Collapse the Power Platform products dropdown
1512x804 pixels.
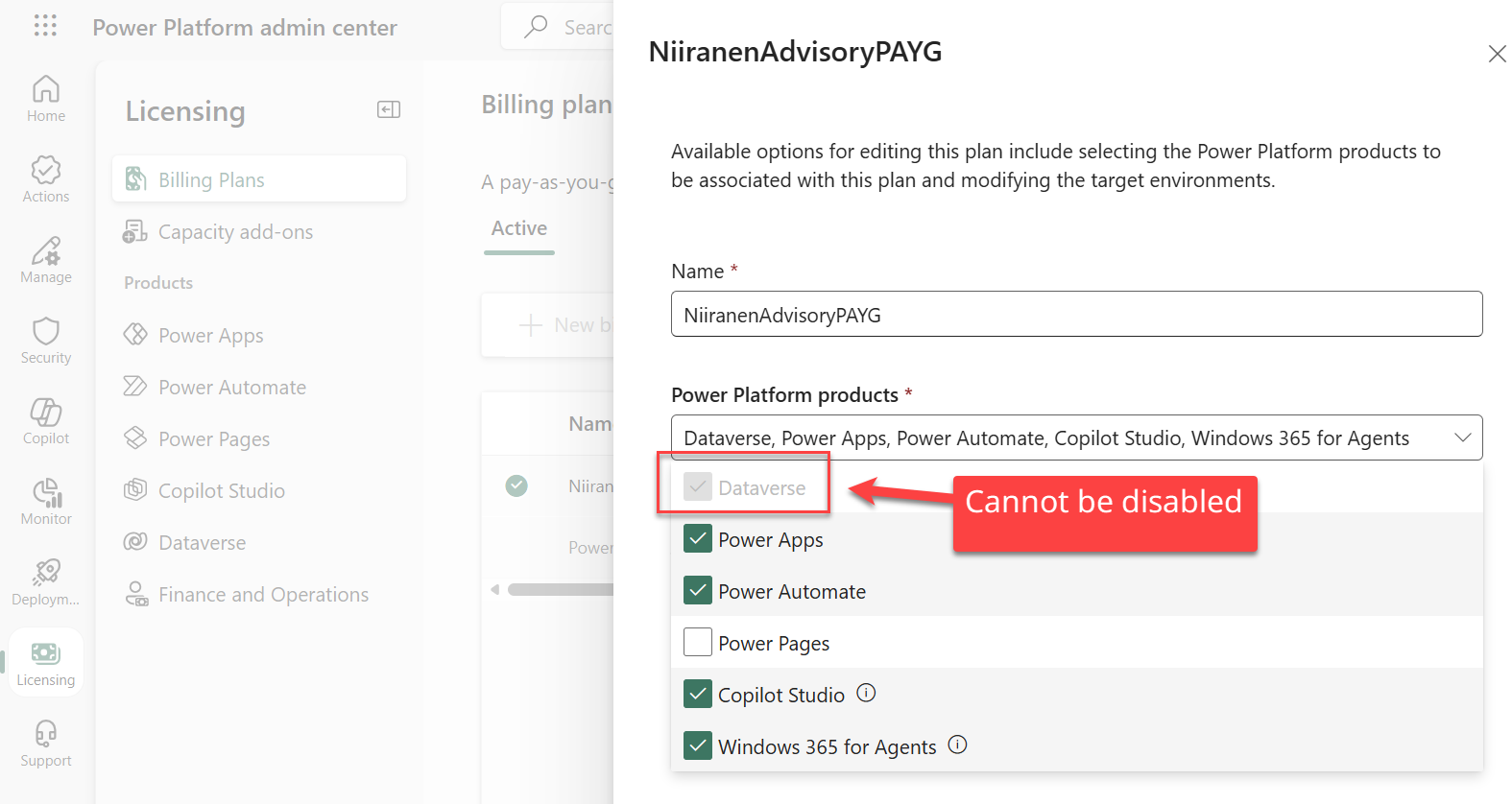tap(1076, 437)
